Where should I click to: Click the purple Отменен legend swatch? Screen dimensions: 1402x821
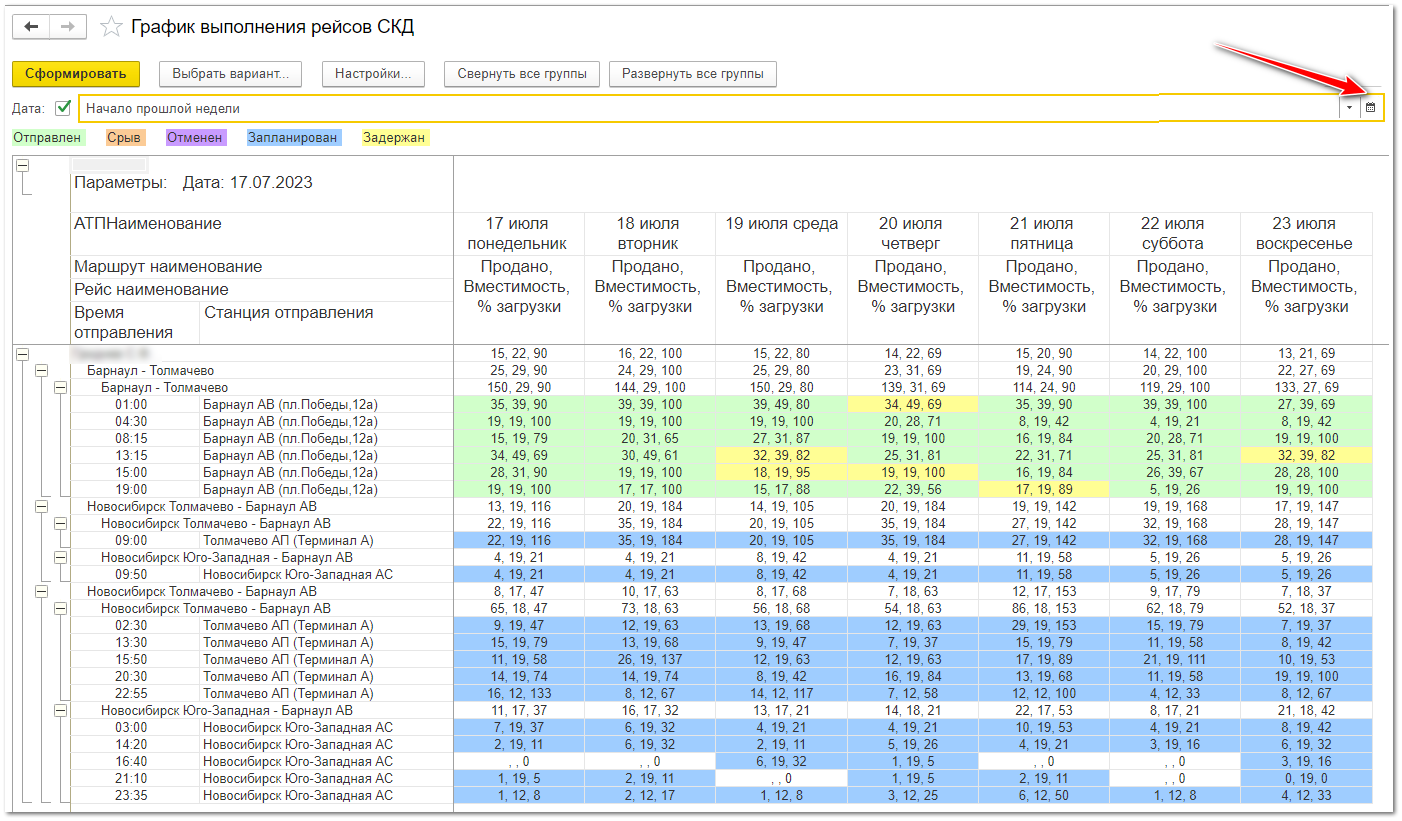tap(195, 138)
